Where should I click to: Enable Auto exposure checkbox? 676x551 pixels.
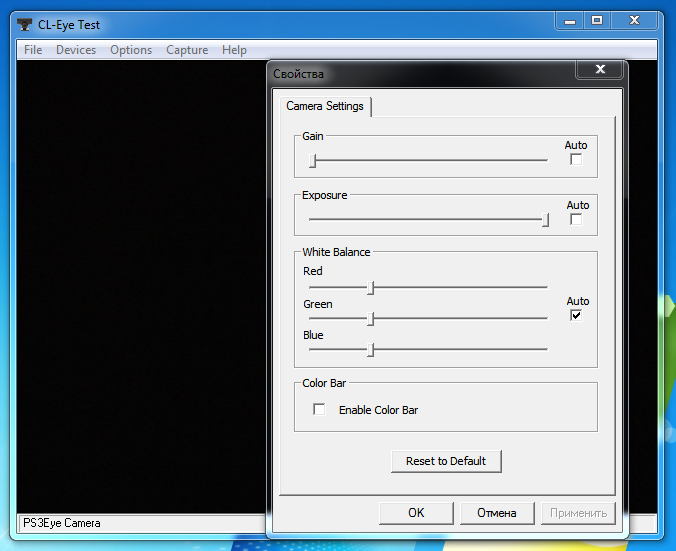point(576,219)
